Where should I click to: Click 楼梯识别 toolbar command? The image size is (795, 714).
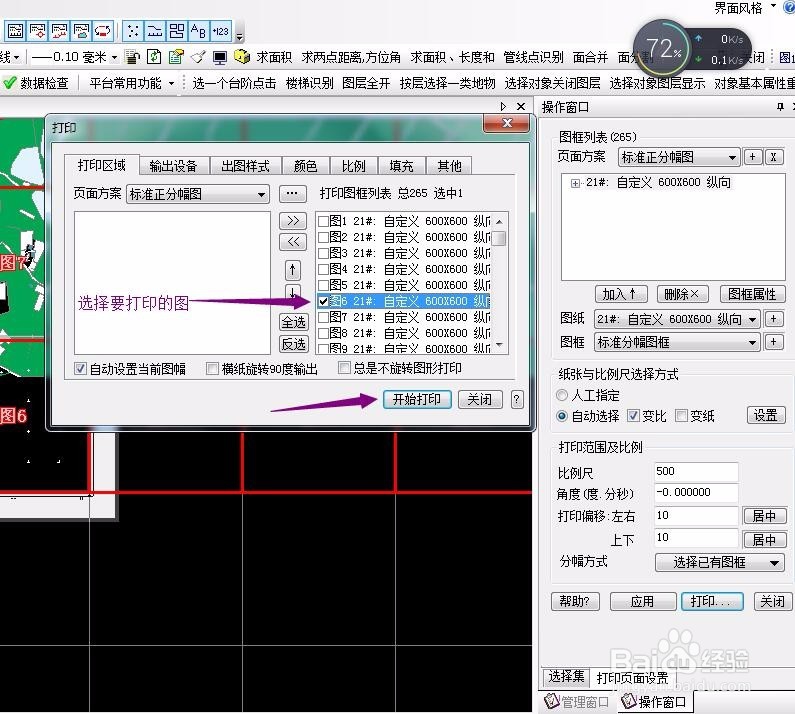pyautogui.click(x=309, y=83)
